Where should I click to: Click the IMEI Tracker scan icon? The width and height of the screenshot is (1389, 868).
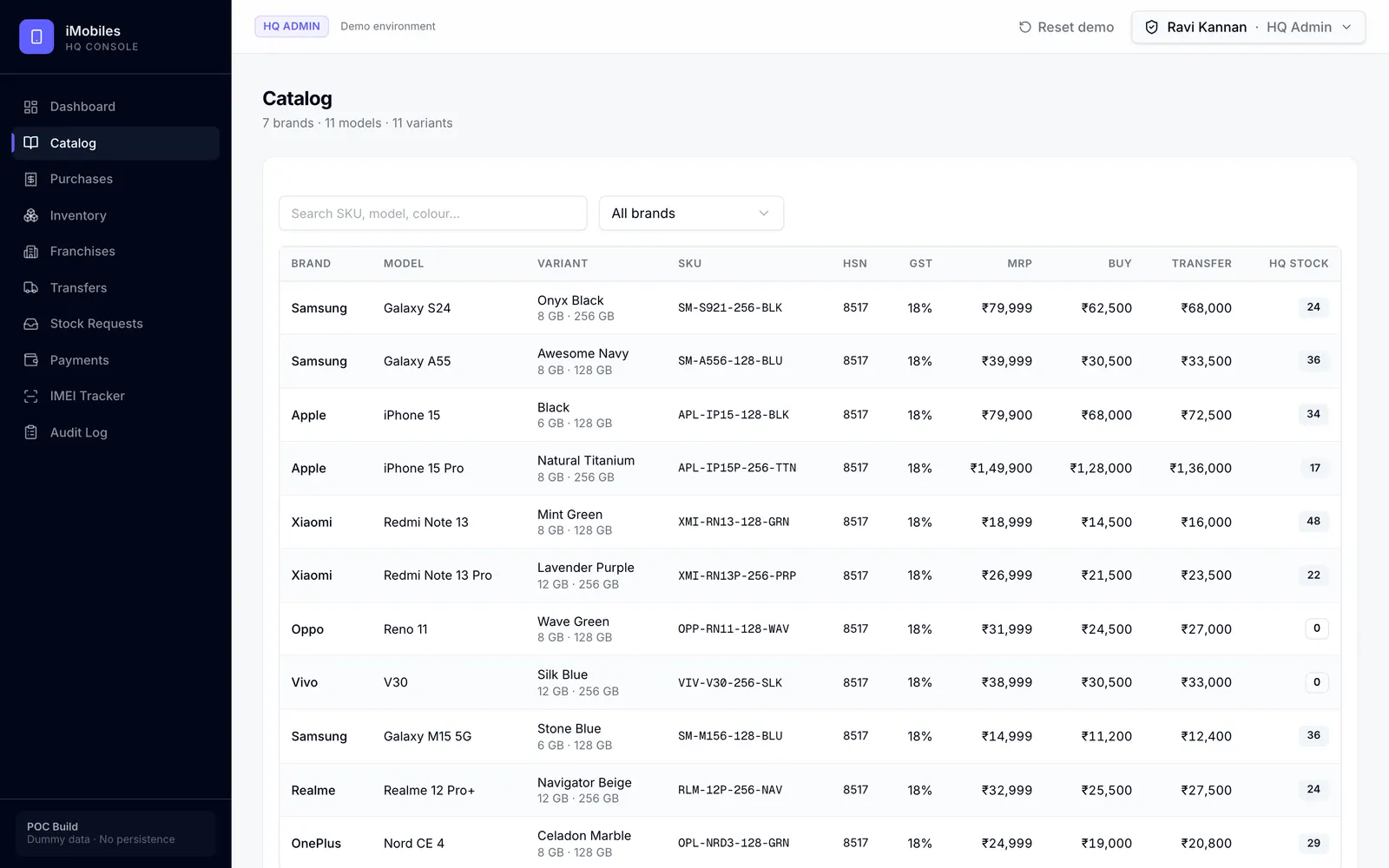(31, 396)
